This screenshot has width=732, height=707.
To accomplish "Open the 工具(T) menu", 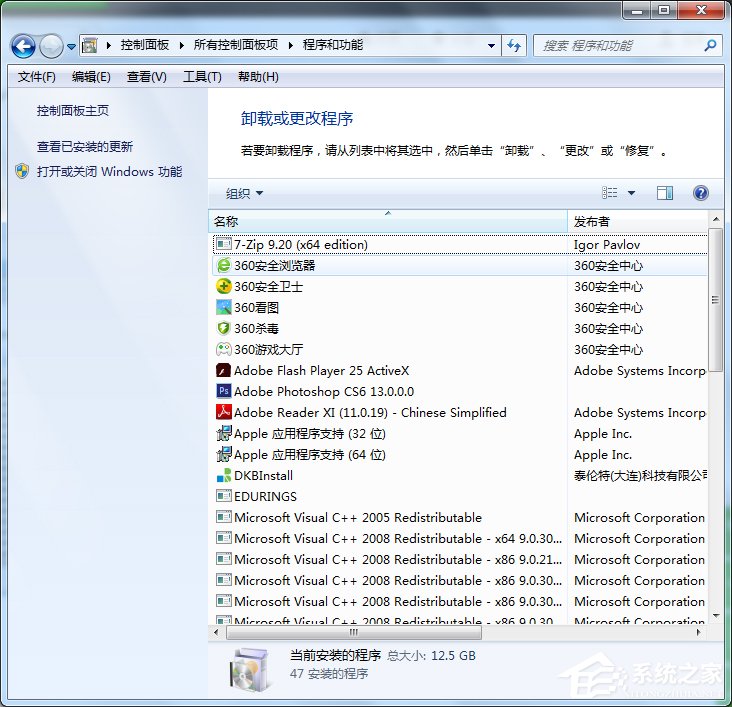I will [202, 77].
